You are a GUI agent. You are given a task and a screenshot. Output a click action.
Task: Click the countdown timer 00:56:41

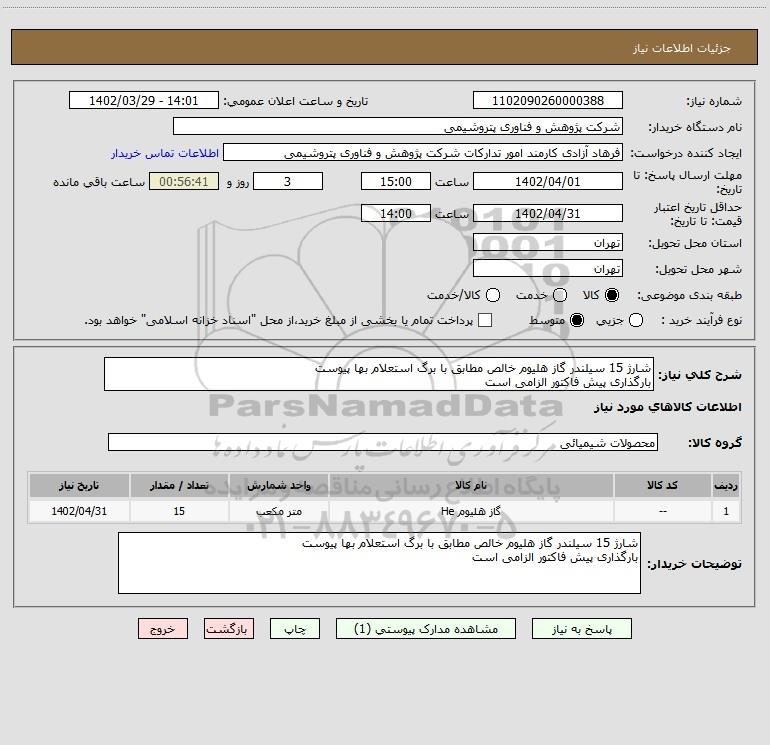click(x=184, y=181)
